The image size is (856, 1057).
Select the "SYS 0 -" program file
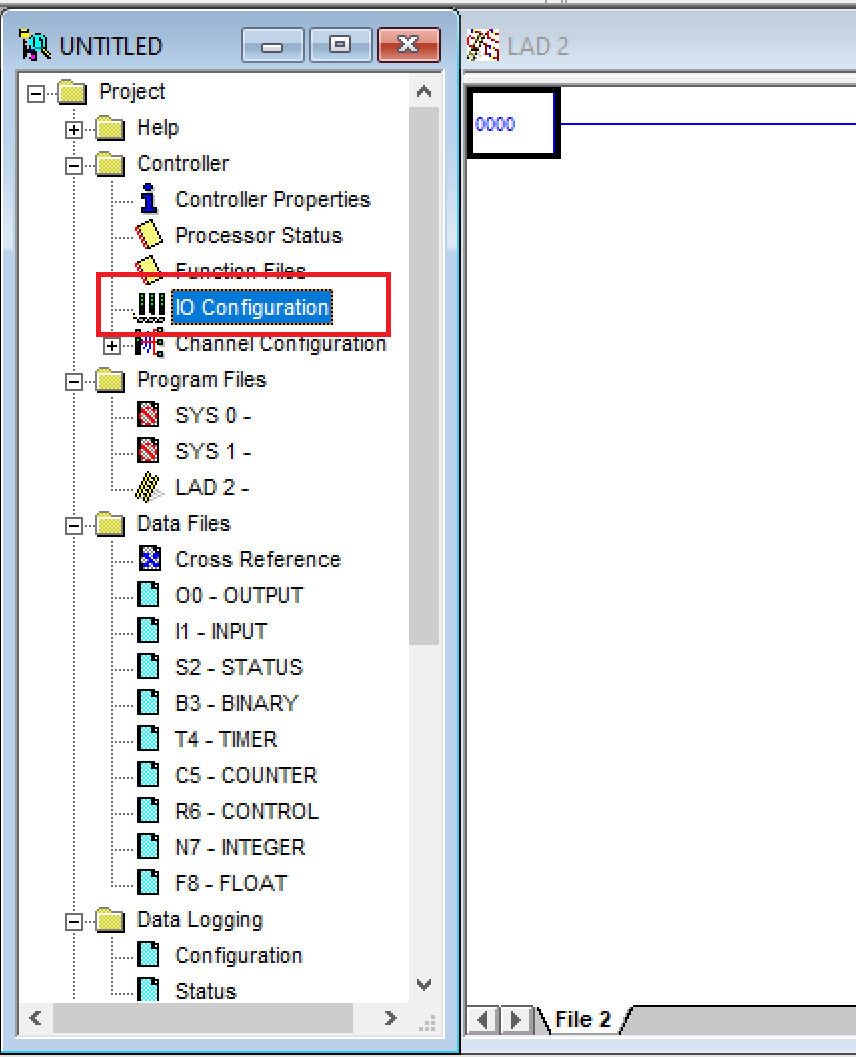pos(213,415)
